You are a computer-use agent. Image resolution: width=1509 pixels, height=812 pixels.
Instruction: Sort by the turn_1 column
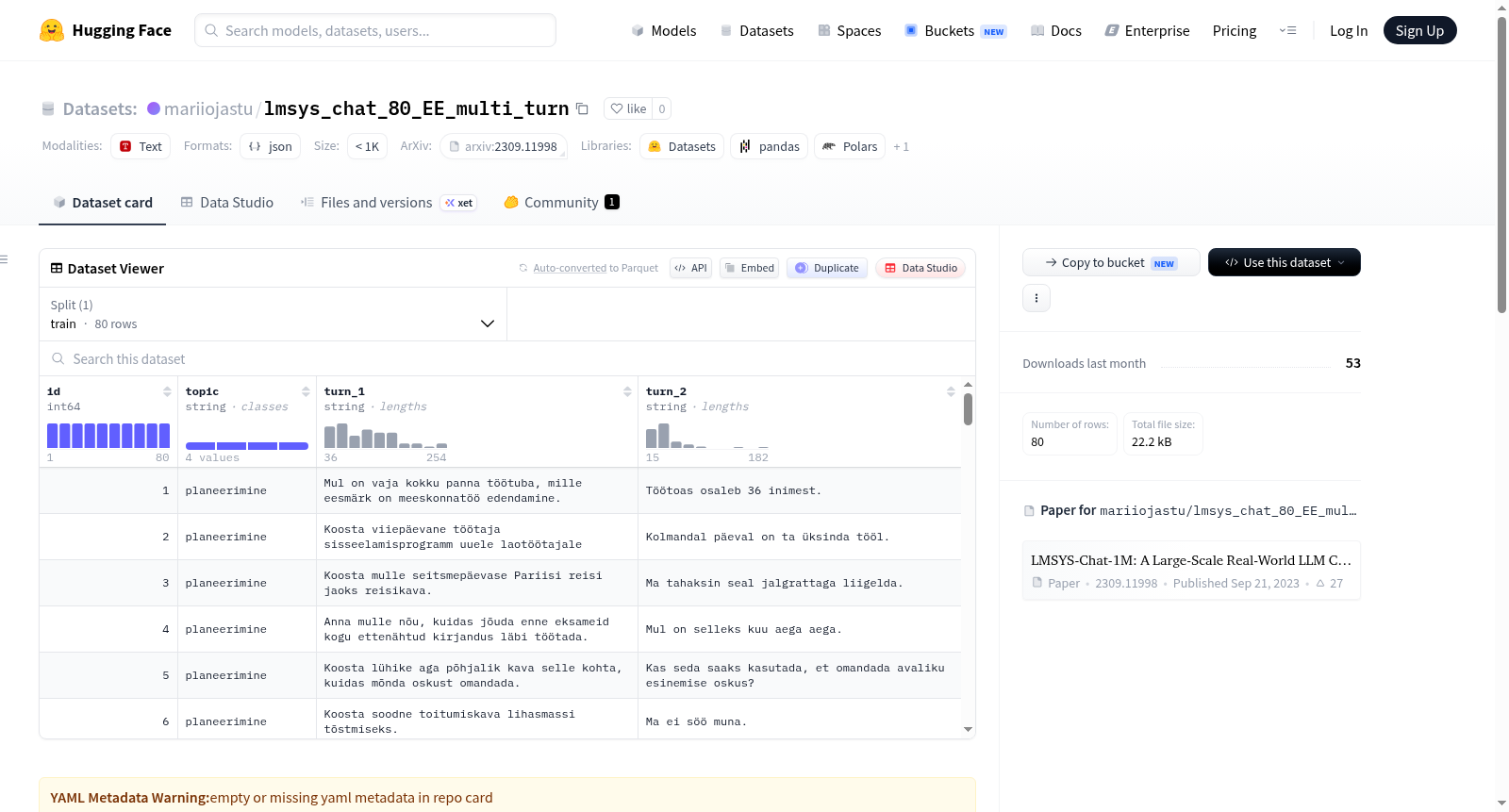627,391
